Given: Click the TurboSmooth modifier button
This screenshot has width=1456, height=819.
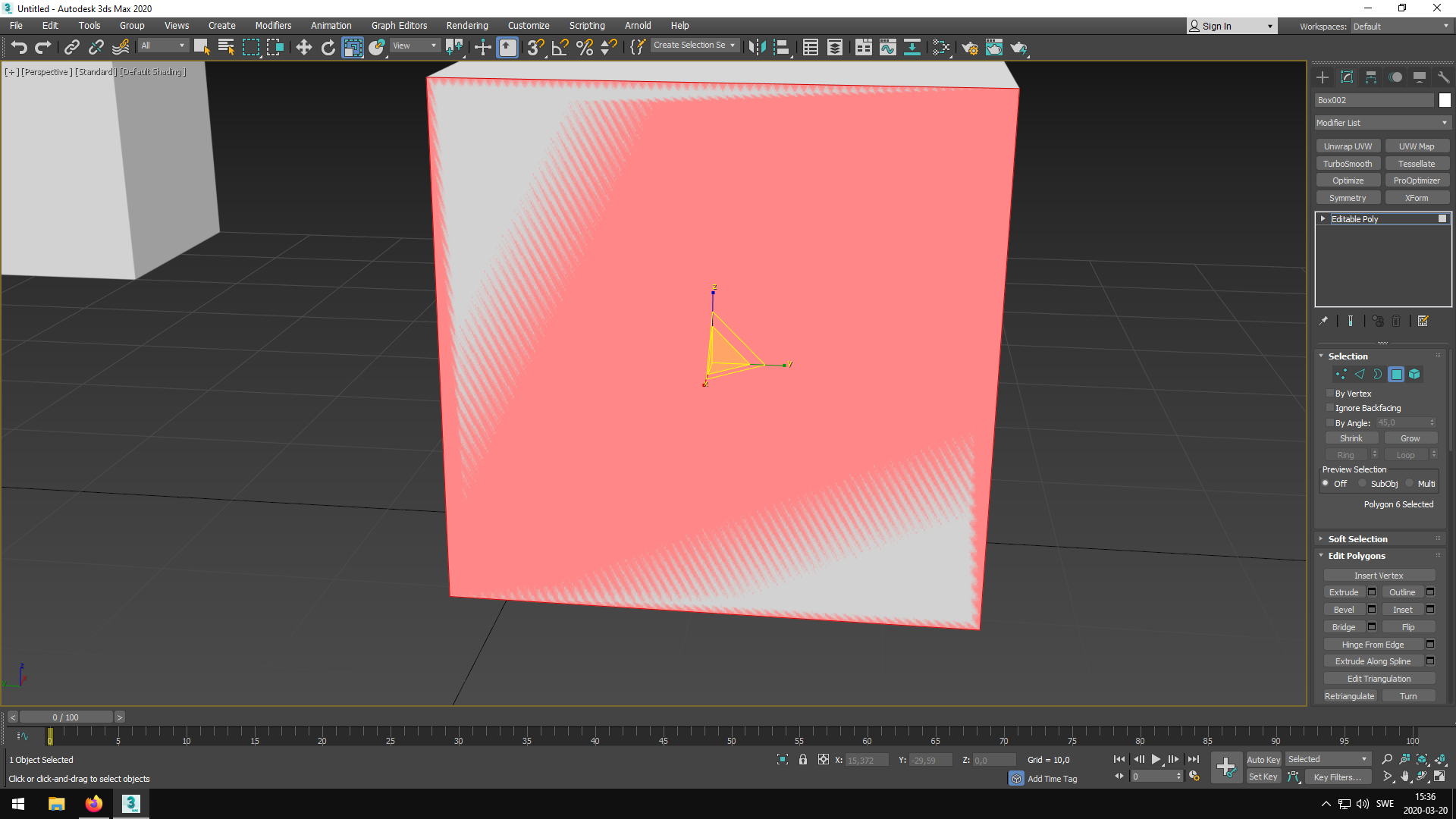Looking at the screenshot, I should coord(1348,164).
